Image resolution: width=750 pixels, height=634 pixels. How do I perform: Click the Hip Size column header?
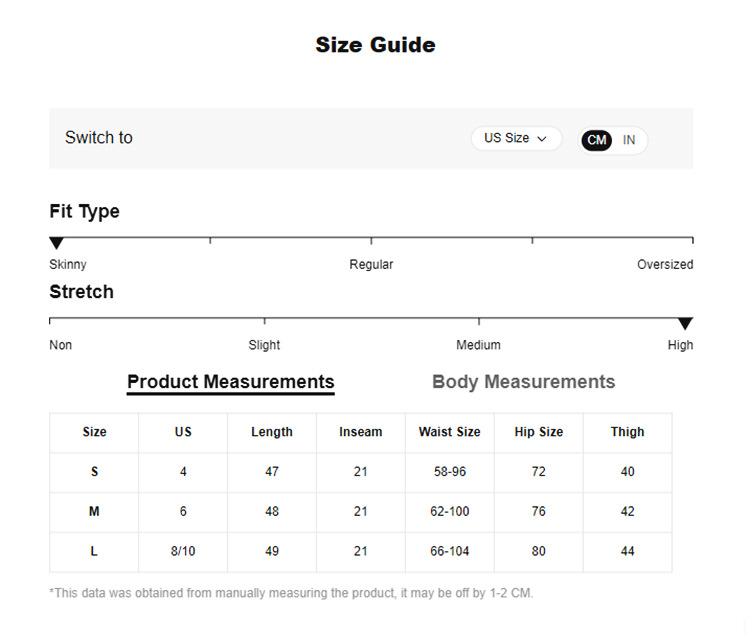[538, 432]
